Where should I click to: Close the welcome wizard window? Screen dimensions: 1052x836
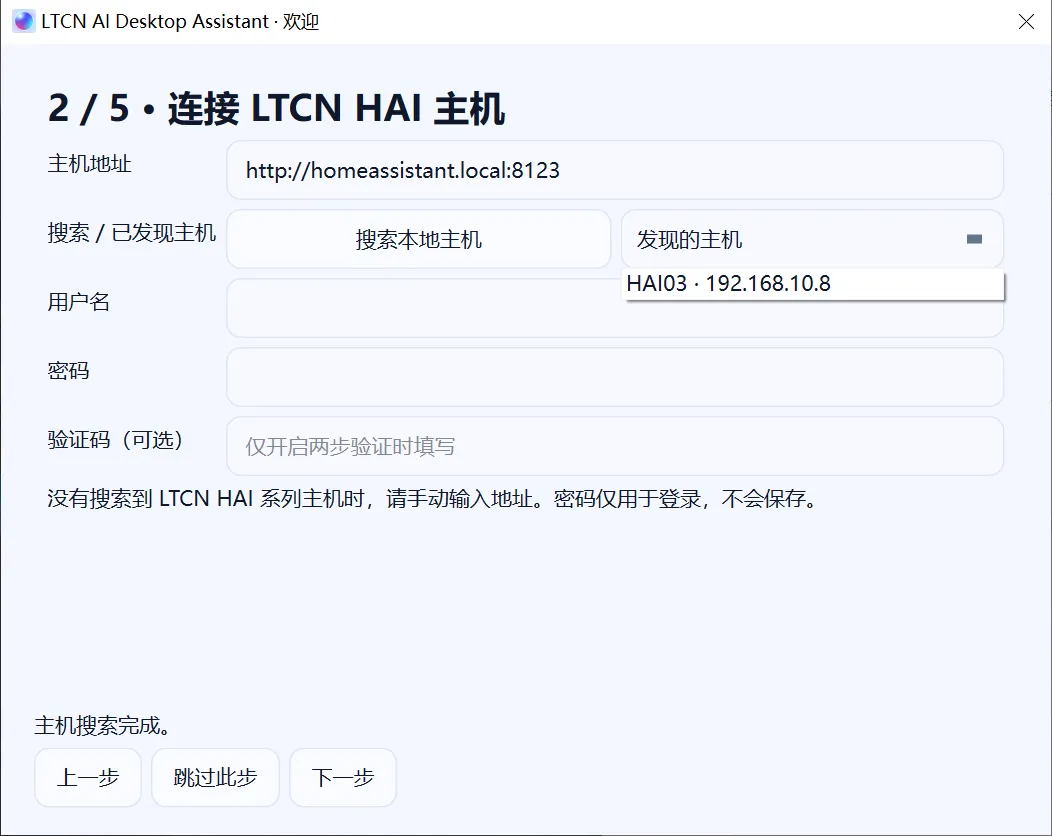[1026, 21]
